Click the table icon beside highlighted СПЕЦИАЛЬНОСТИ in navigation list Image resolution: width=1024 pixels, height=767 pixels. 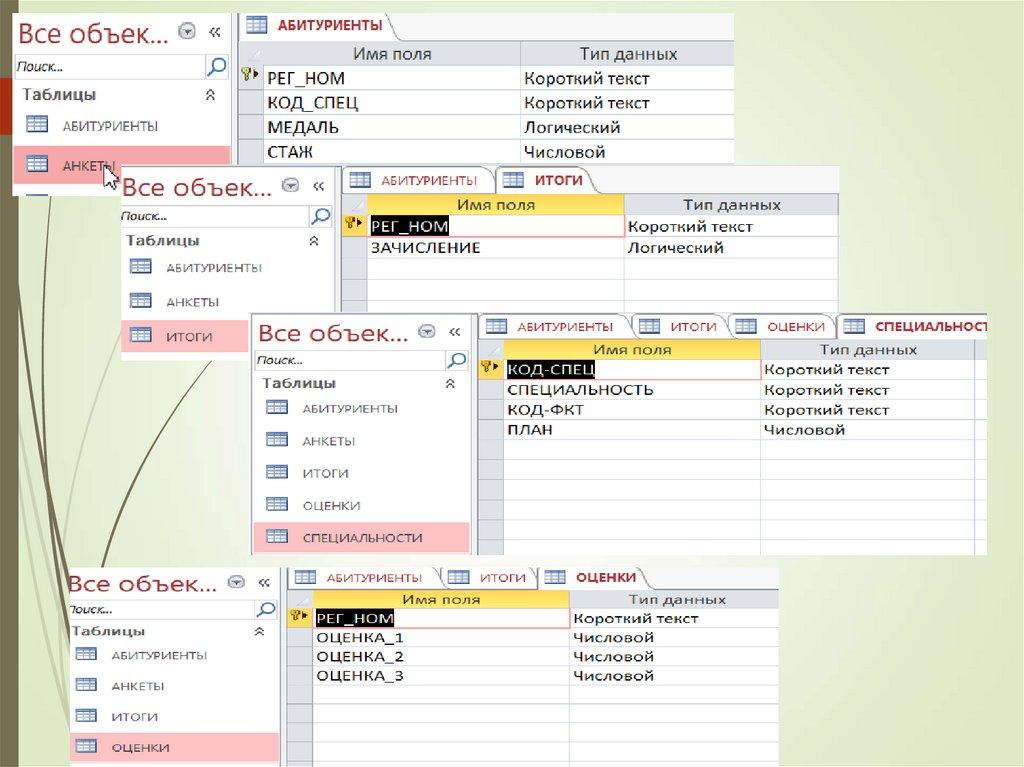click(x=276, y=537)
